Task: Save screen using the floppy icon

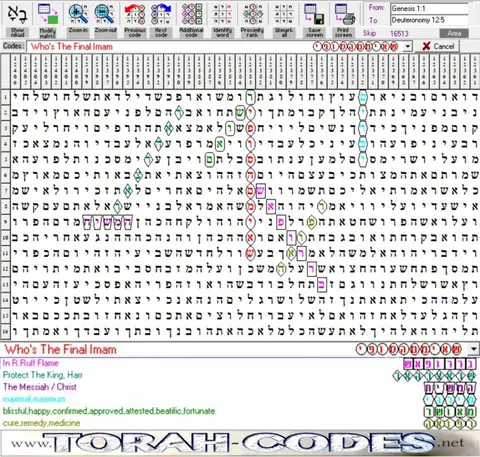Action: click(314, 20)
